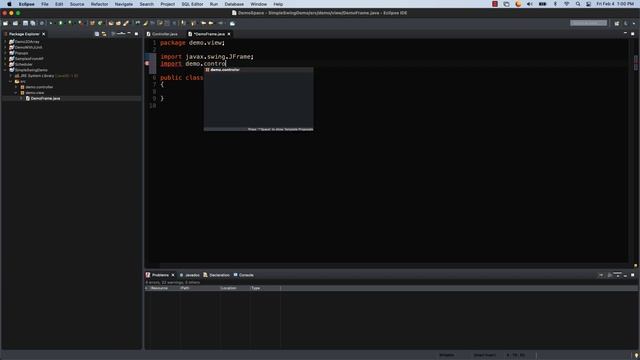
Task: Click the Open Task toolbar icon
Action: (118, 23)
